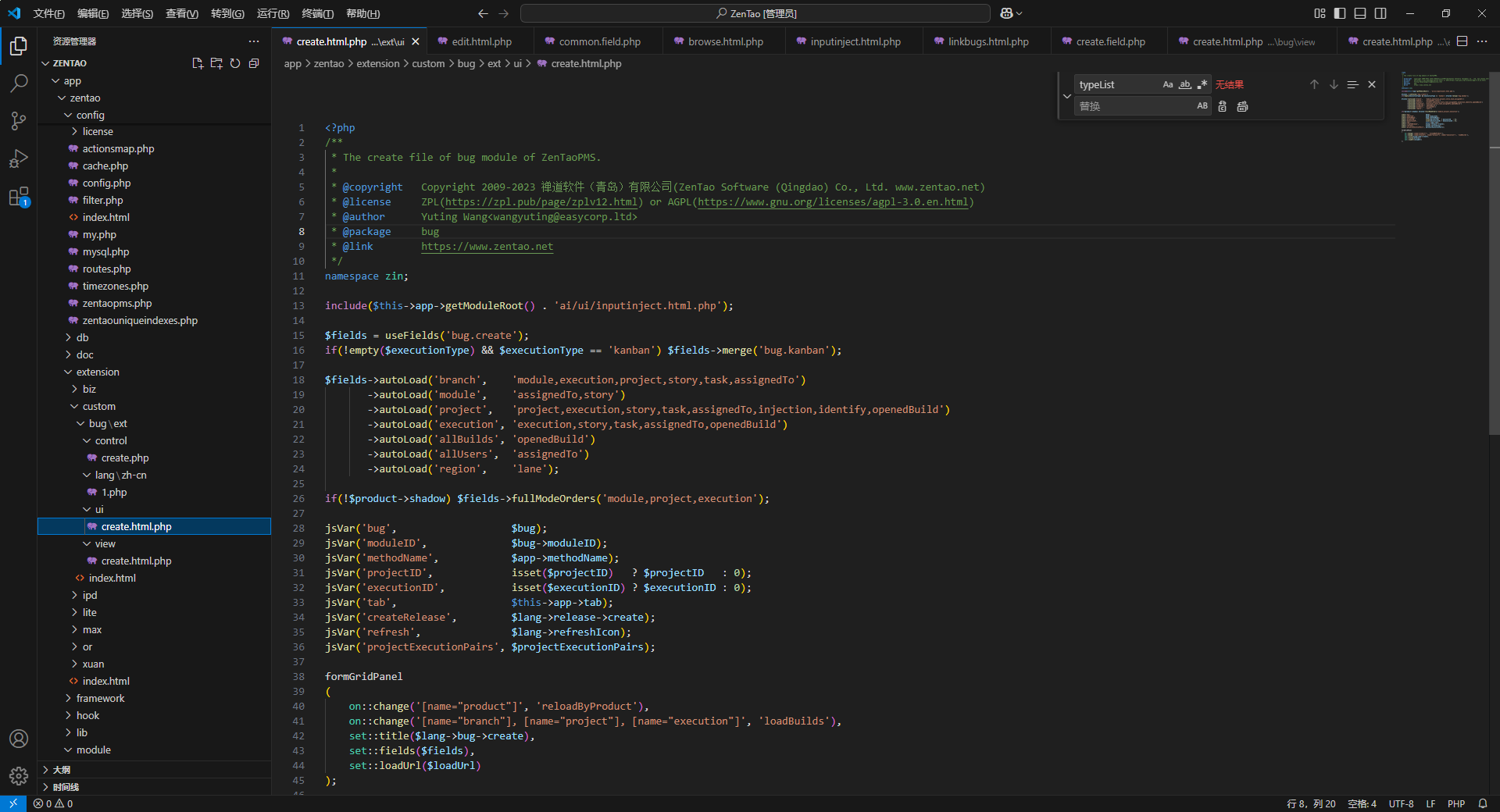This screenshot has width=1500, height=812.
Task: Open Run and Debug view
Action: (19, 158)
